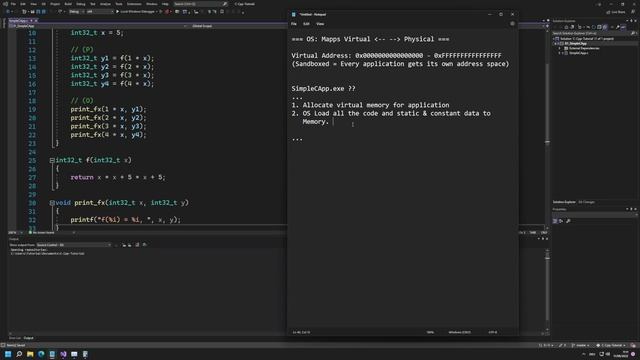The width and height of the screenshot is (640, 360).
Task: Open the Debug configuration dropdown
Action: [76, 12]
